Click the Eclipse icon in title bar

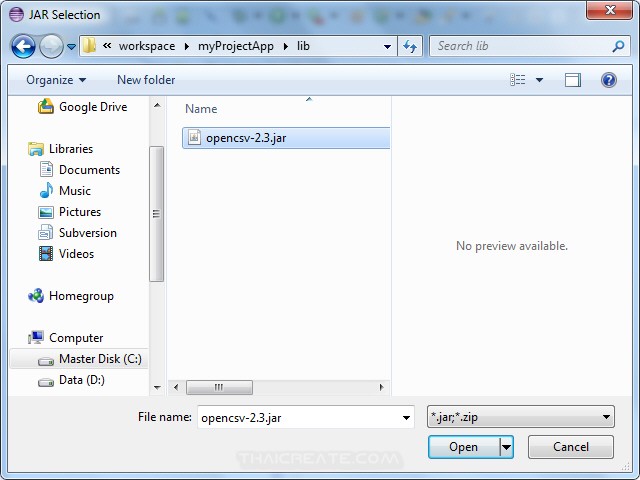click(16, 14)
